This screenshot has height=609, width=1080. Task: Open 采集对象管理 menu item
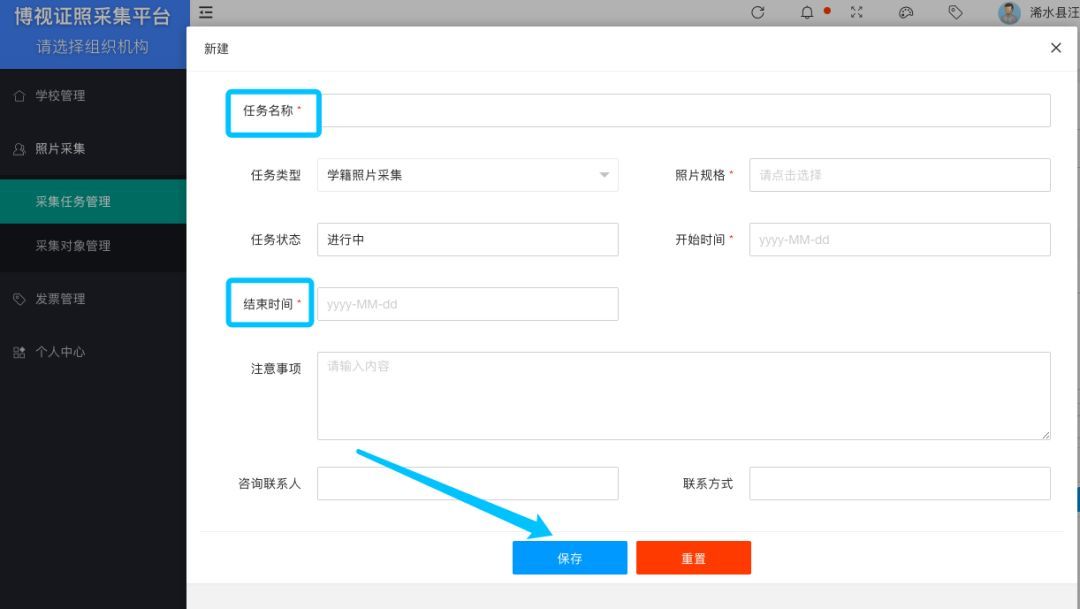[93, 246]
